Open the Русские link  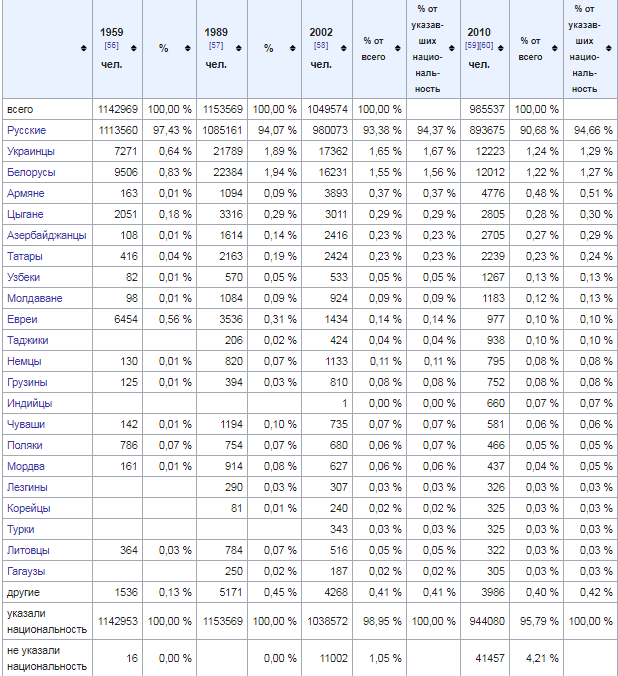(x=26, y=130)
